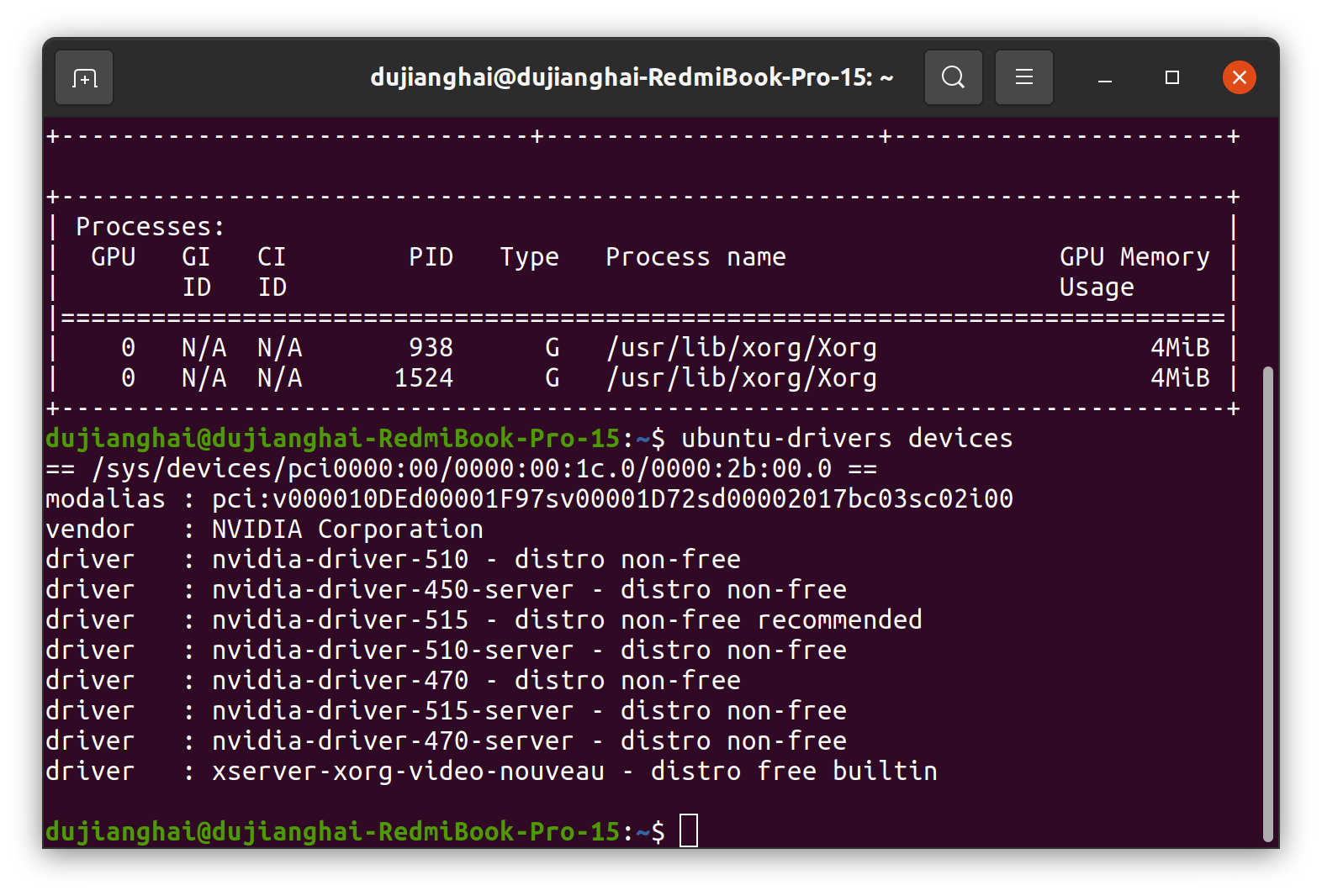The image size is (1322, 896).
Task: Click the cursor at the prompt
Action: [x=689, y=830]
